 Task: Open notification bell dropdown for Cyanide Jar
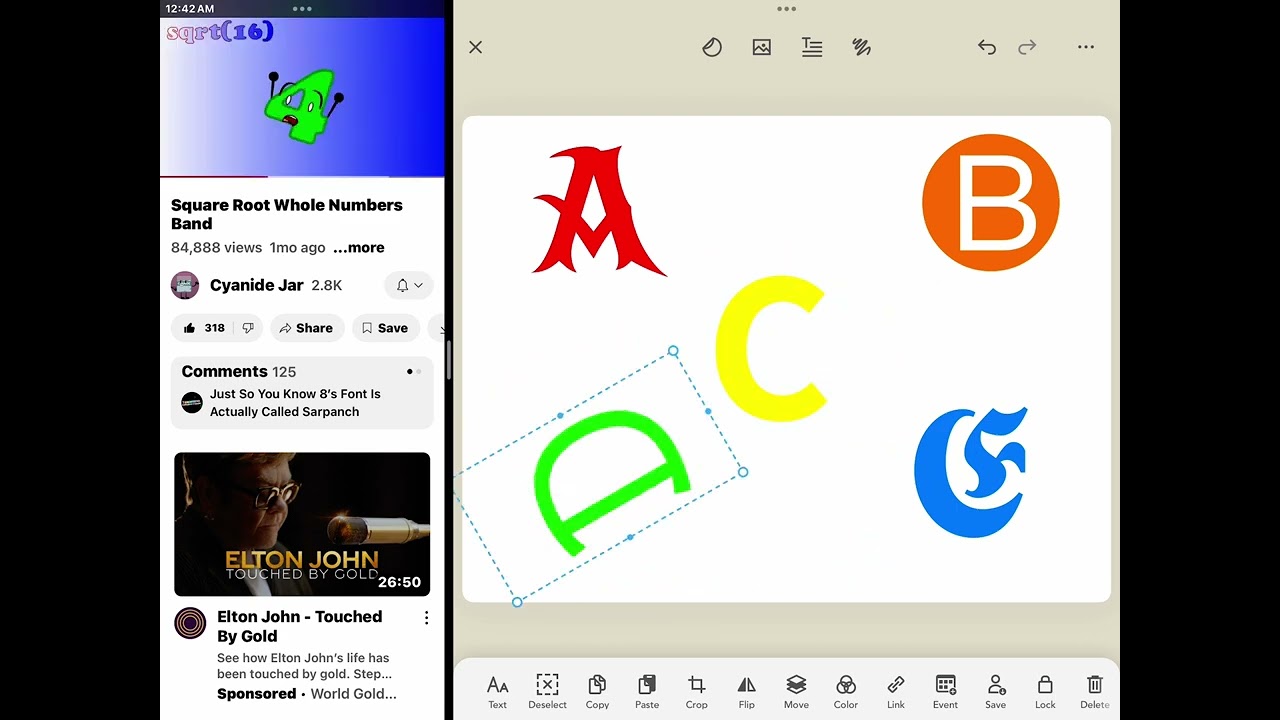click(x=409, y=285)
